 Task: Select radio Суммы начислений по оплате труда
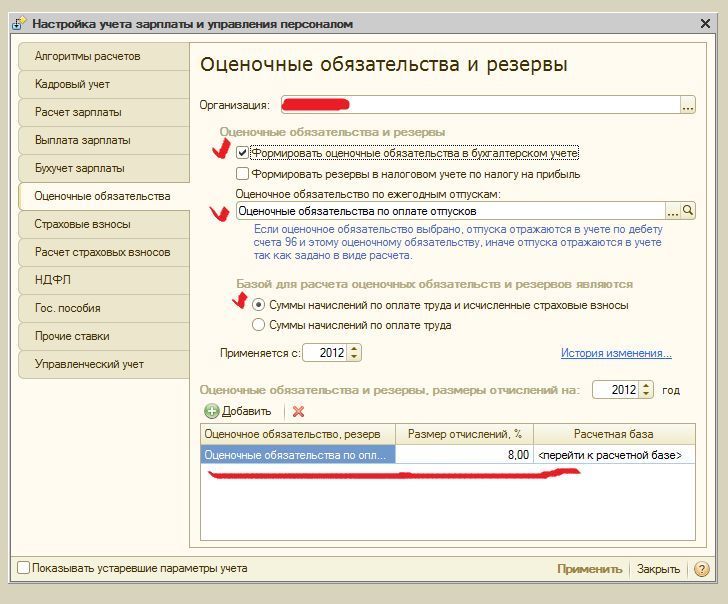pyautogui.click(x=259, y=325)
